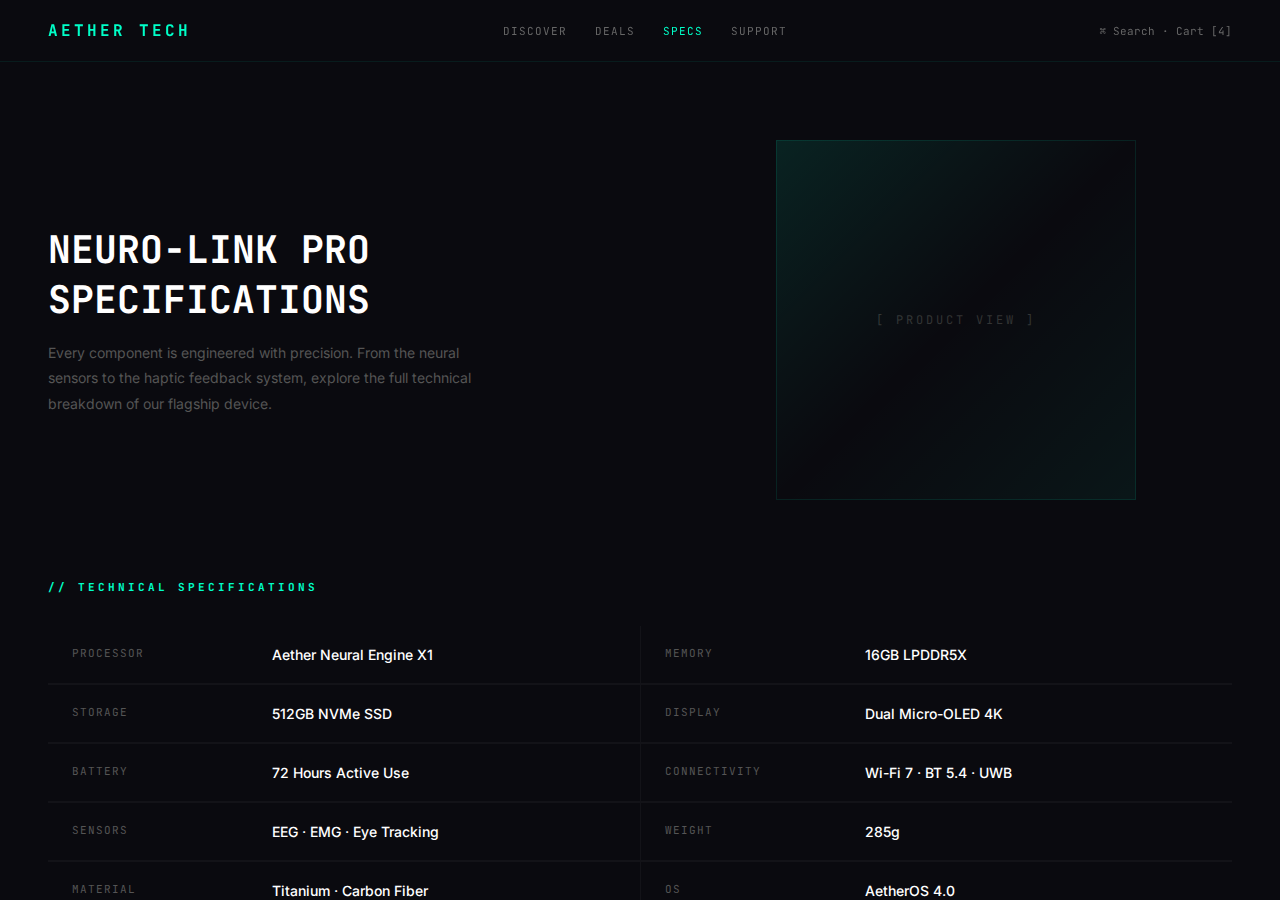Viewport: 1280px width, 900px height.
Task: Go to the Discover nav item
Action: (535, 31)
